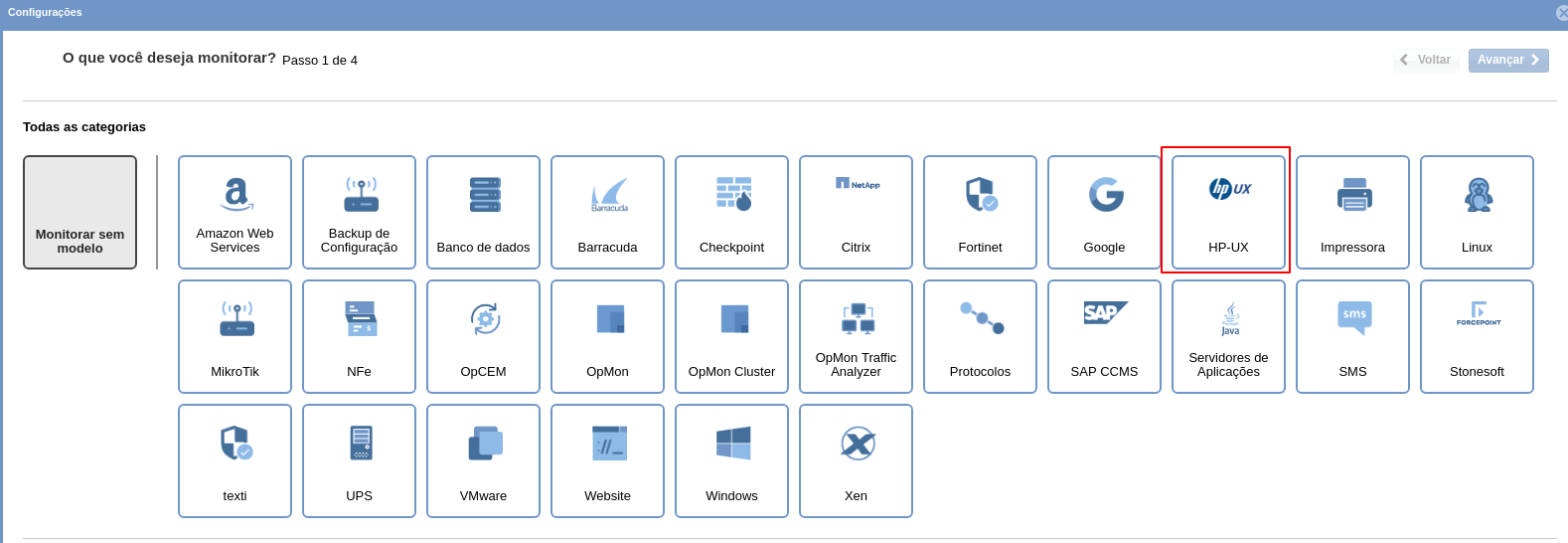Choose the Website monitoring category
1568x543 pixels.
(607, 460)
